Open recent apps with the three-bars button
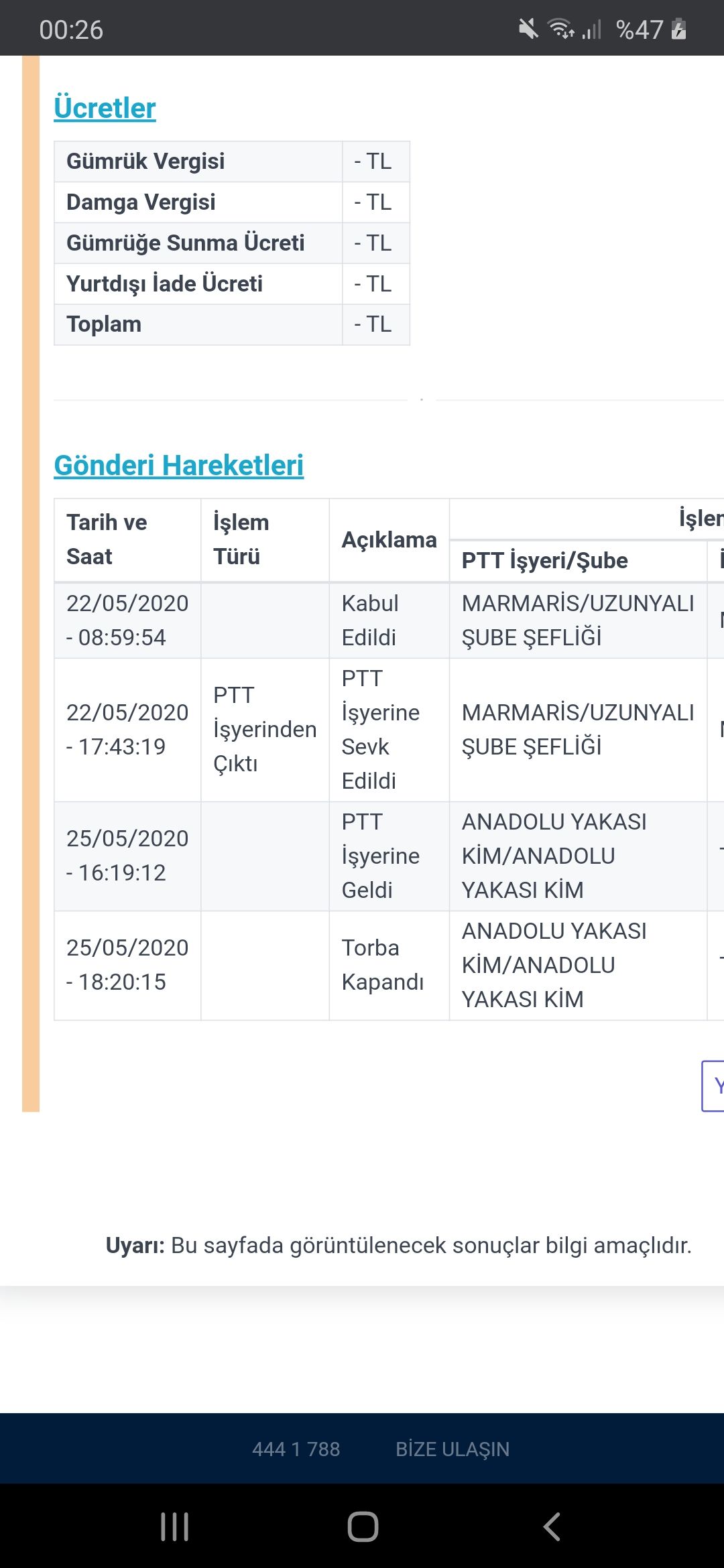724x1568 pixels. [174, 1526]
